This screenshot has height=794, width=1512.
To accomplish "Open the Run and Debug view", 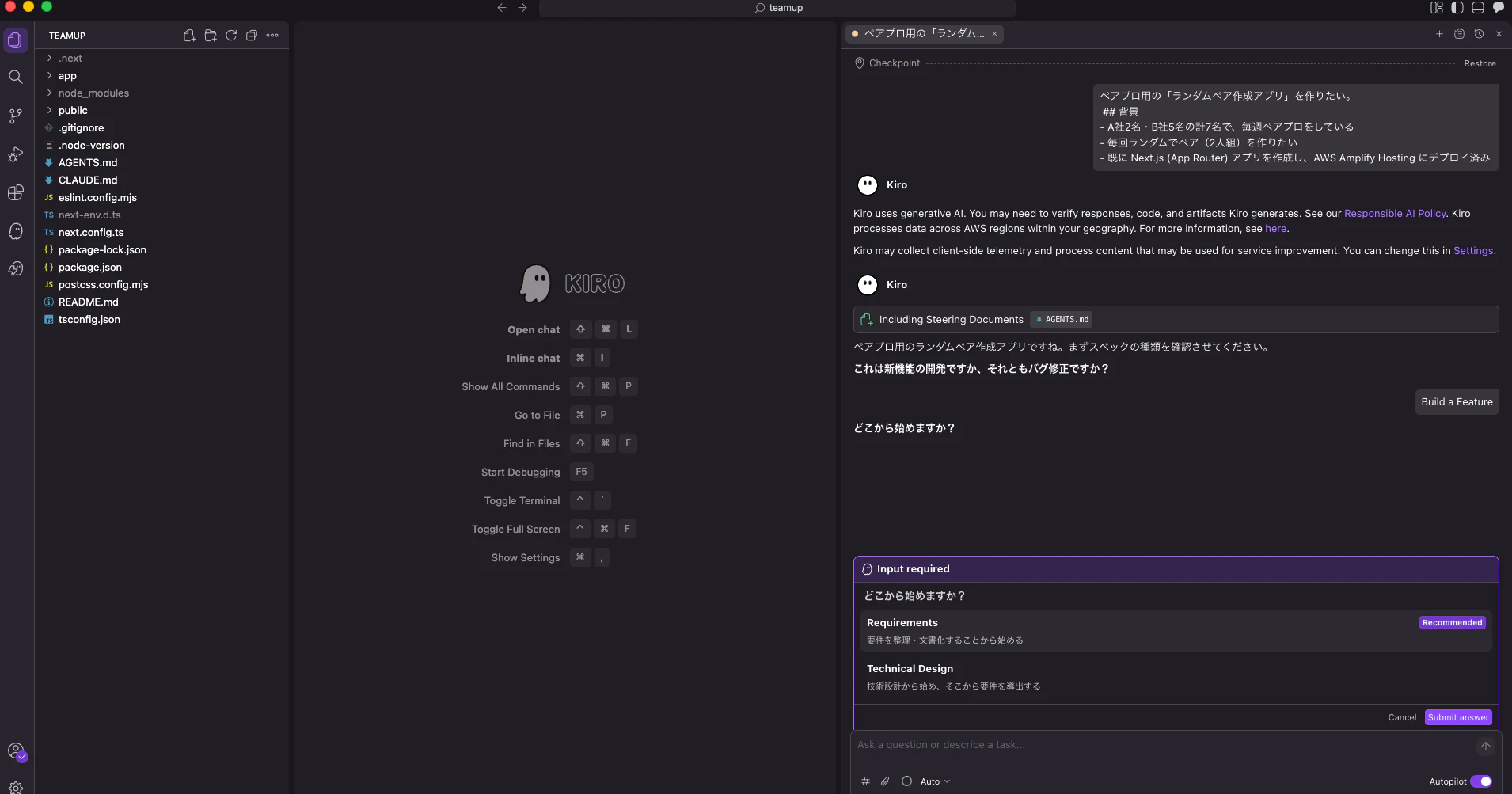I will 16,154.
